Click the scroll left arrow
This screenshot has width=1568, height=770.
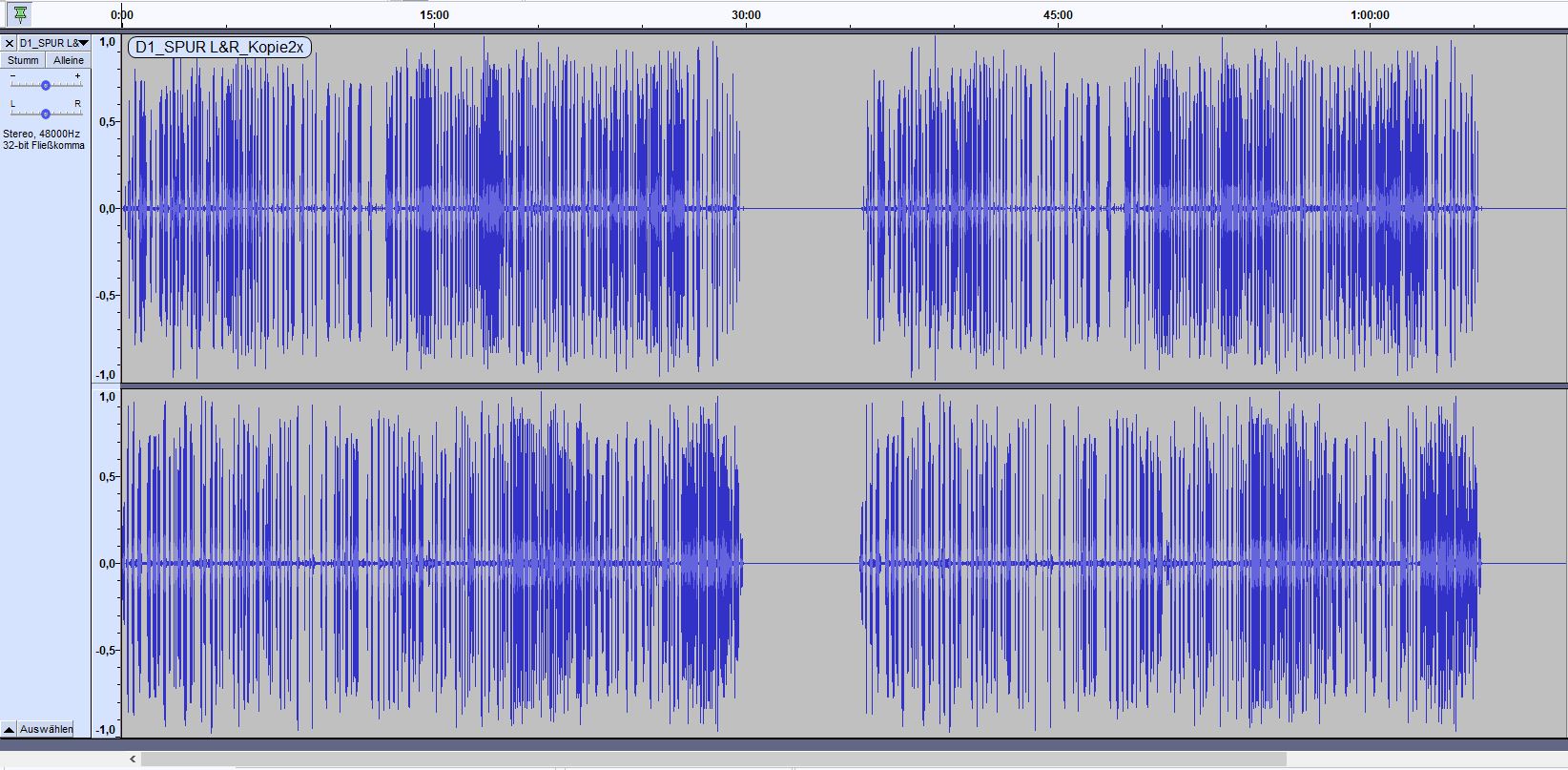click(x=133, y=760)
